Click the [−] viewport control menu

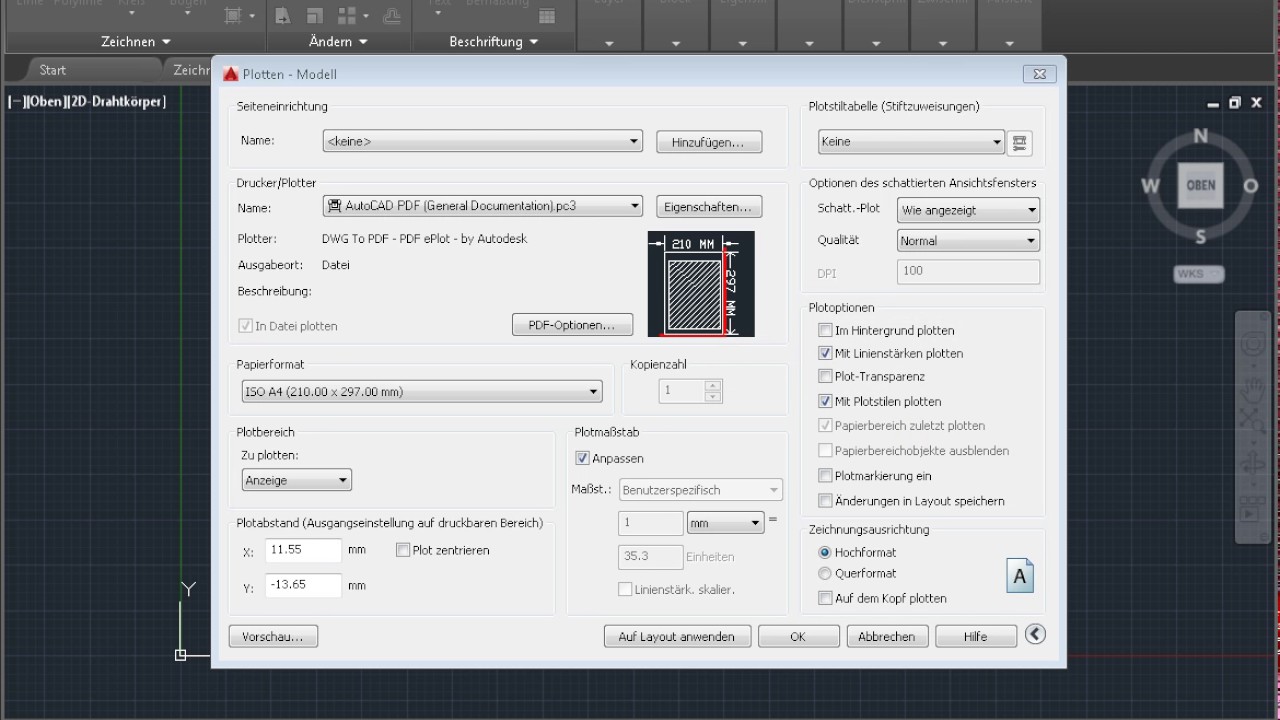[15, 101]
